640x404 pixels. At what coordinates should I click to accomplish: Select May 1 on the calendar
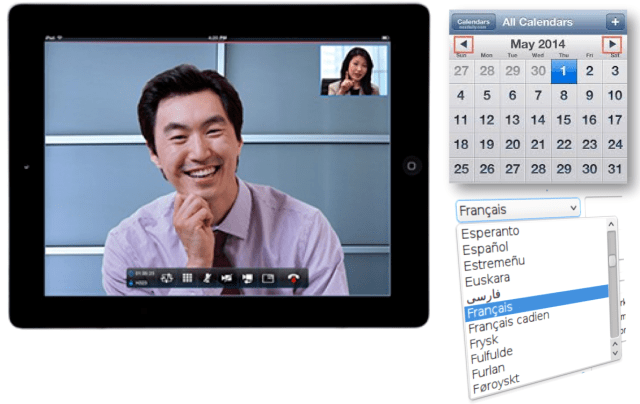click(x=563, y=71)
